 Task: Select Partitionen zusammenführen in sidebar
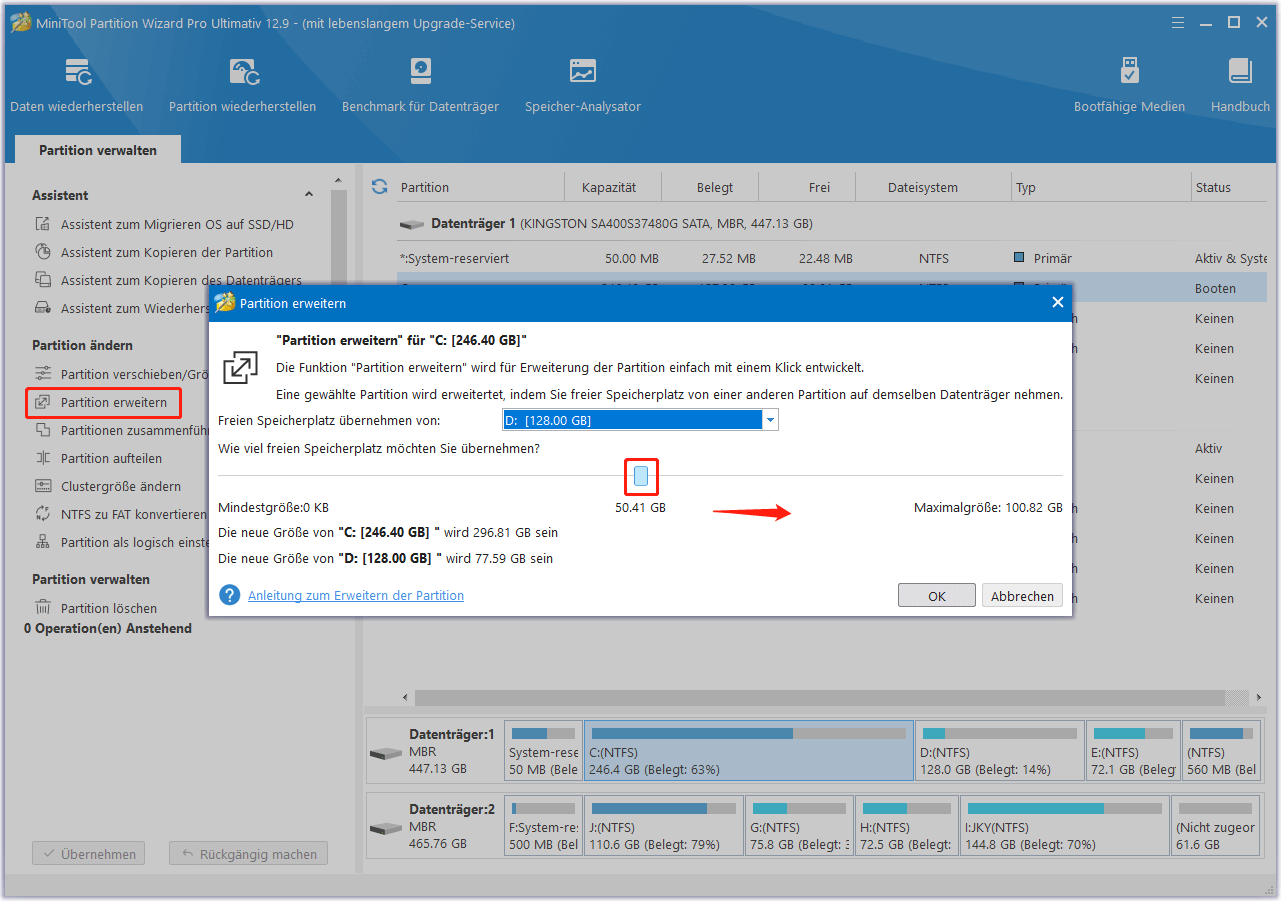120,430
